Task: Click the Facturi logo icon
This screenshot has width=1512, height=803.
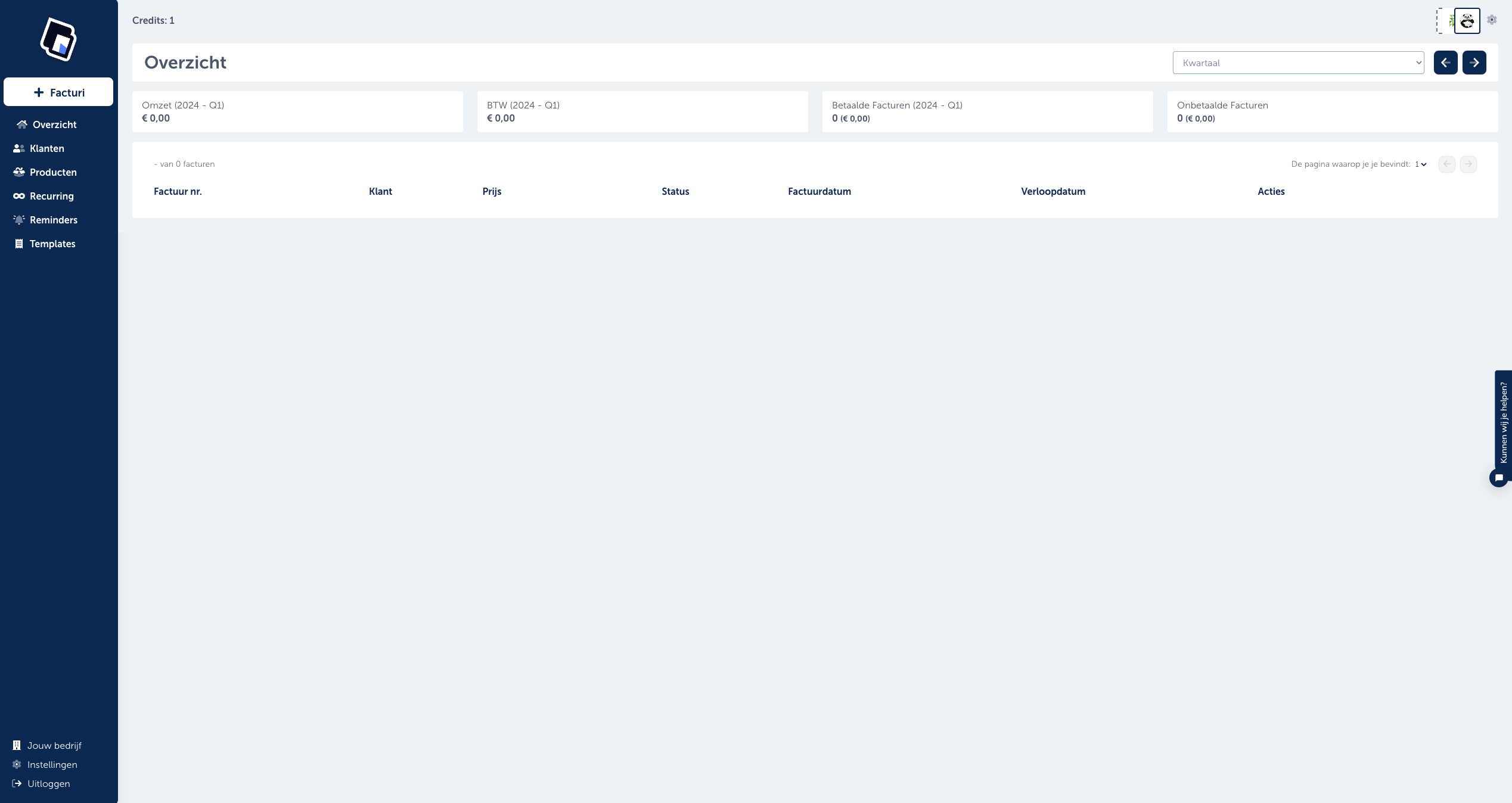Action: click(x=58, y=39)
